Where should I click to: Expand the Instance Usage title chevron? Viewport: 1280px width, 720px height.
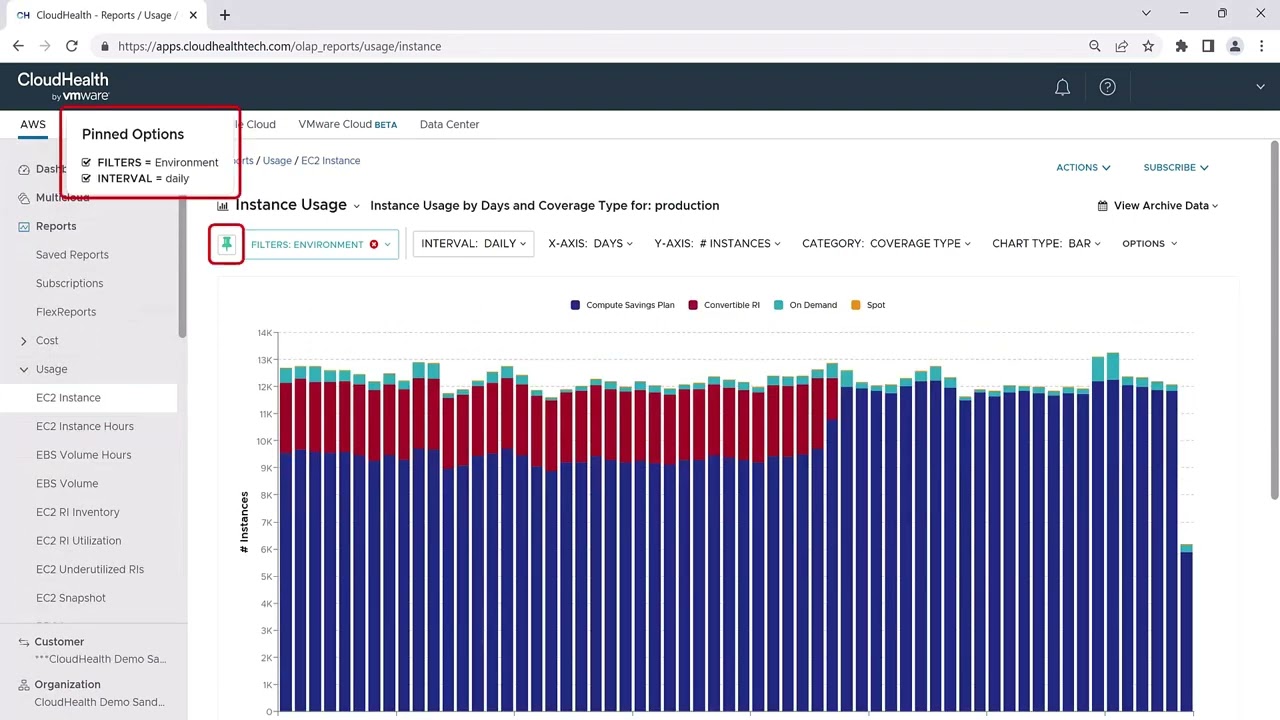pos(356,206)
